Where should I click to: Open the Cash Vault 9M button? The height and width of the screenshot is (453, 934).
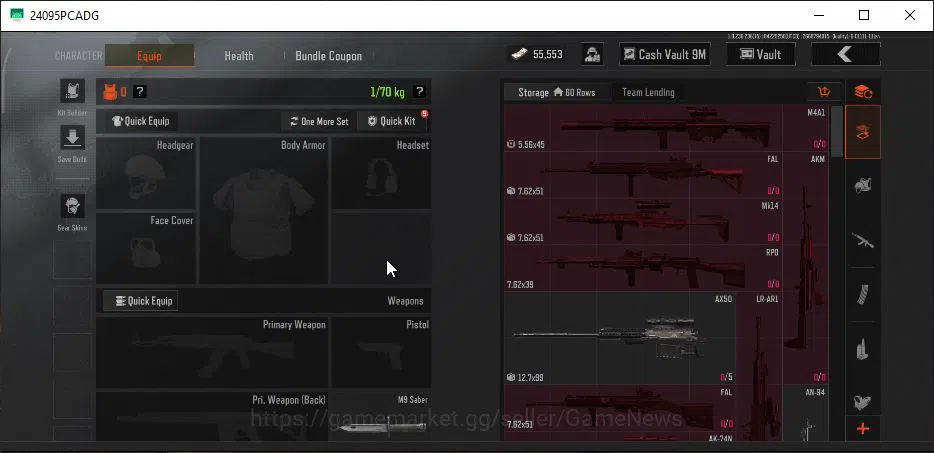pyautogui.click(x=665, y=55)
